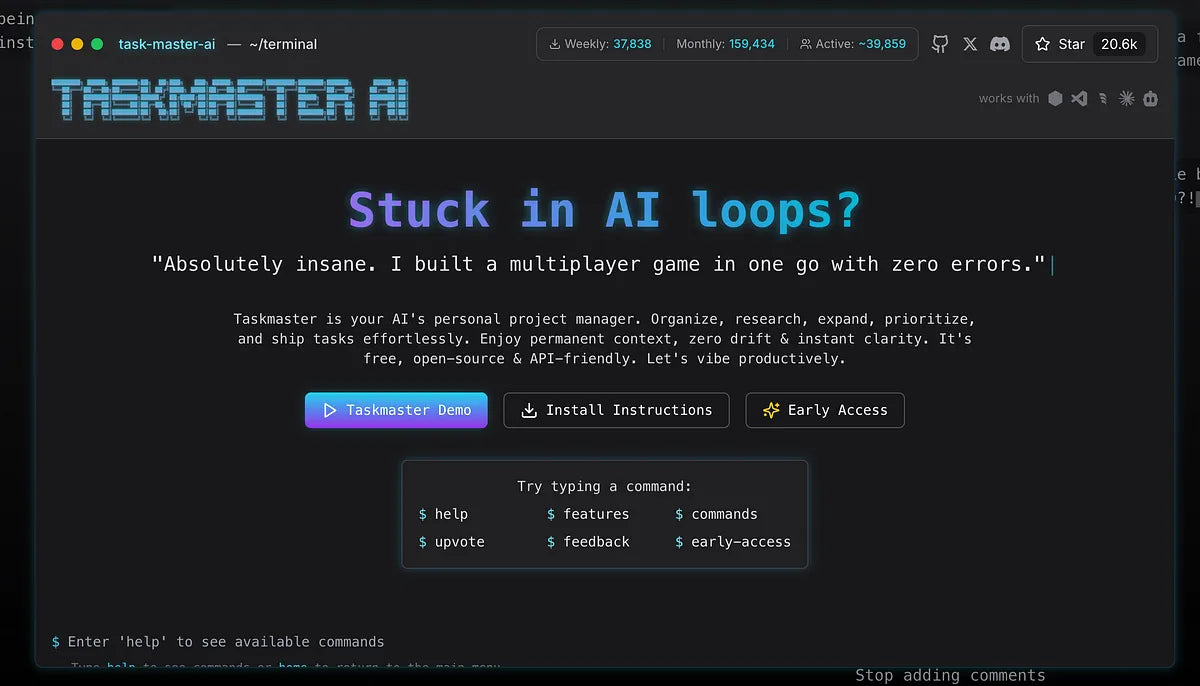Click the Star button in the header
The height and width of the screenshot is (686, 1200).
coord(1058,44)
